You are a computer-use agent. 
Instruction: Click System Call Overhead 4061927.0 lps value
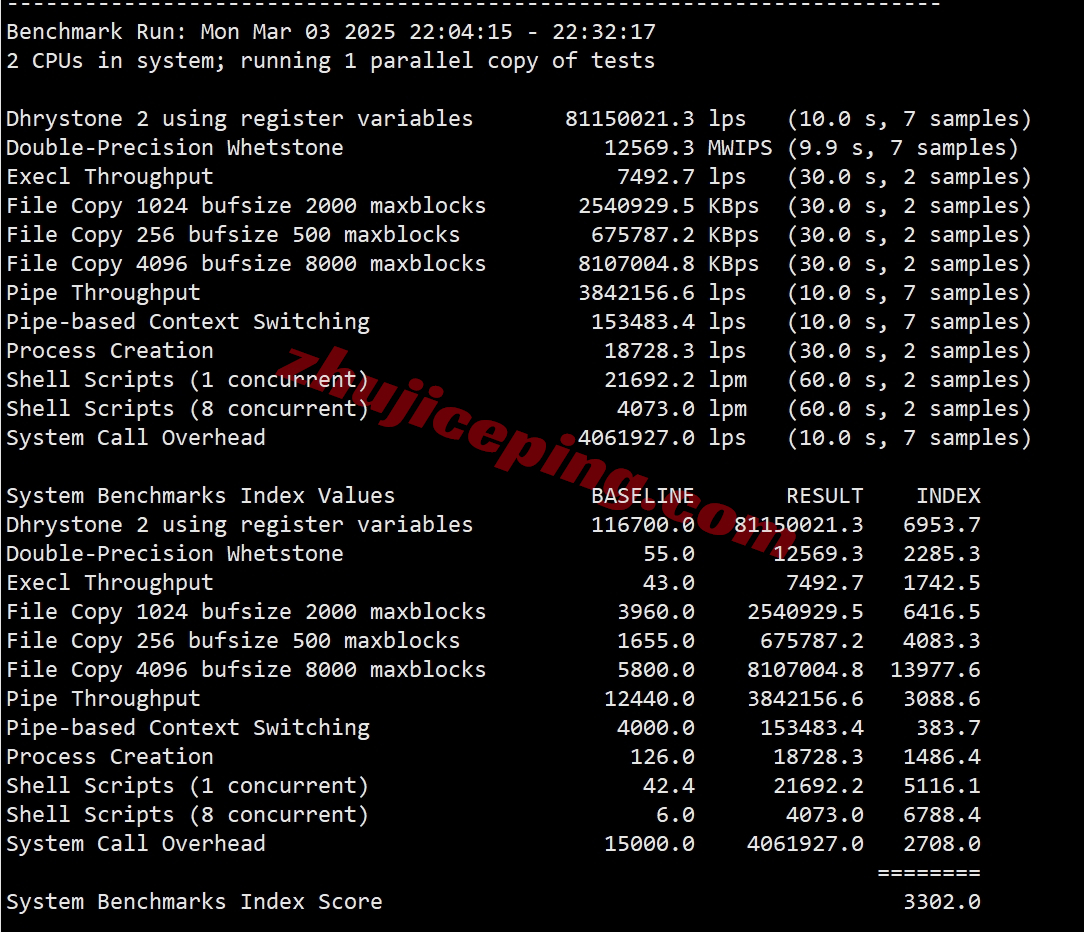662,438
